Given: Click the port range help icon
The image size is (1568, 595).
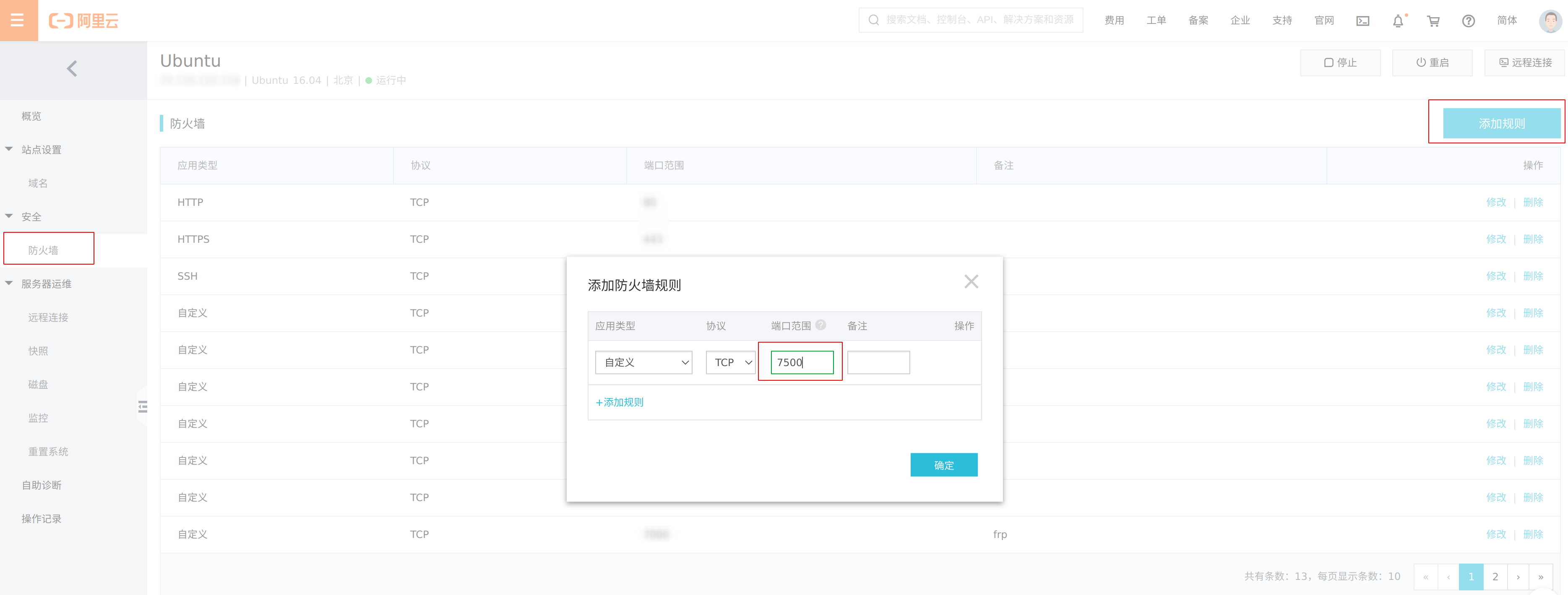Looking at the screenshot, I should (820, 325).
